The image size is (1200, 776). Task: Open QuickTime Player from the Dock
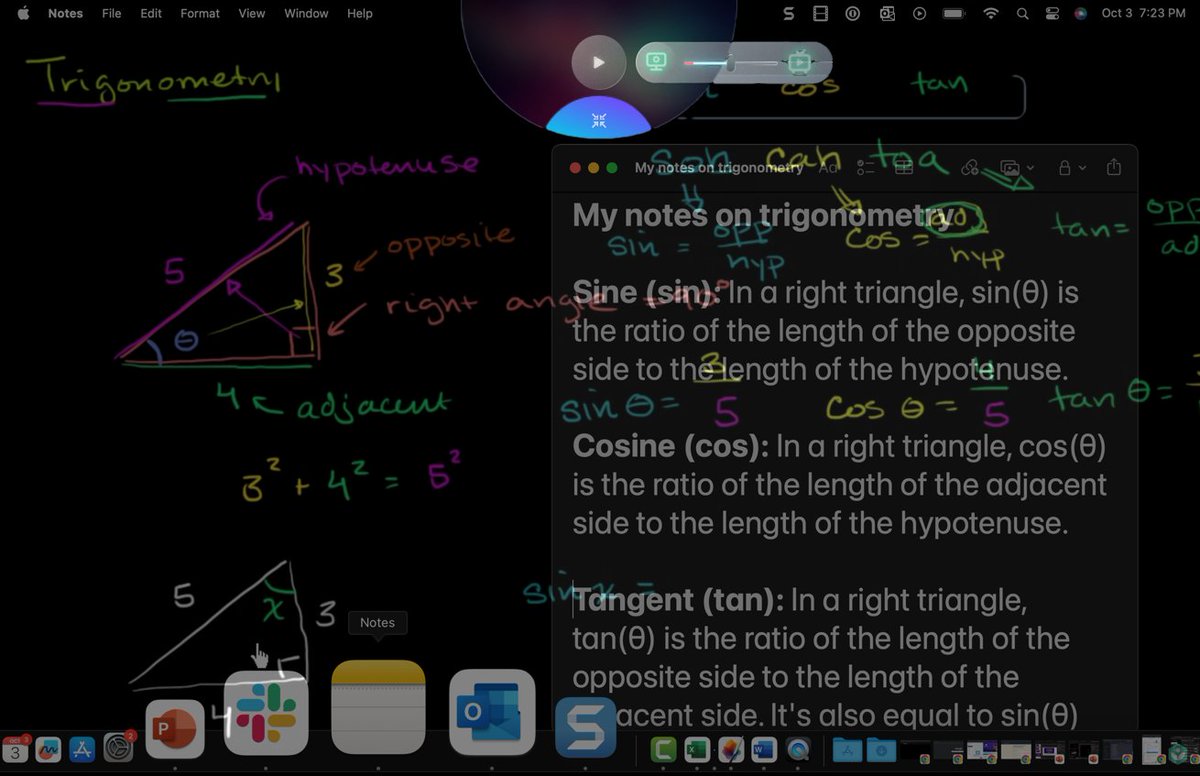pos(798,749)
